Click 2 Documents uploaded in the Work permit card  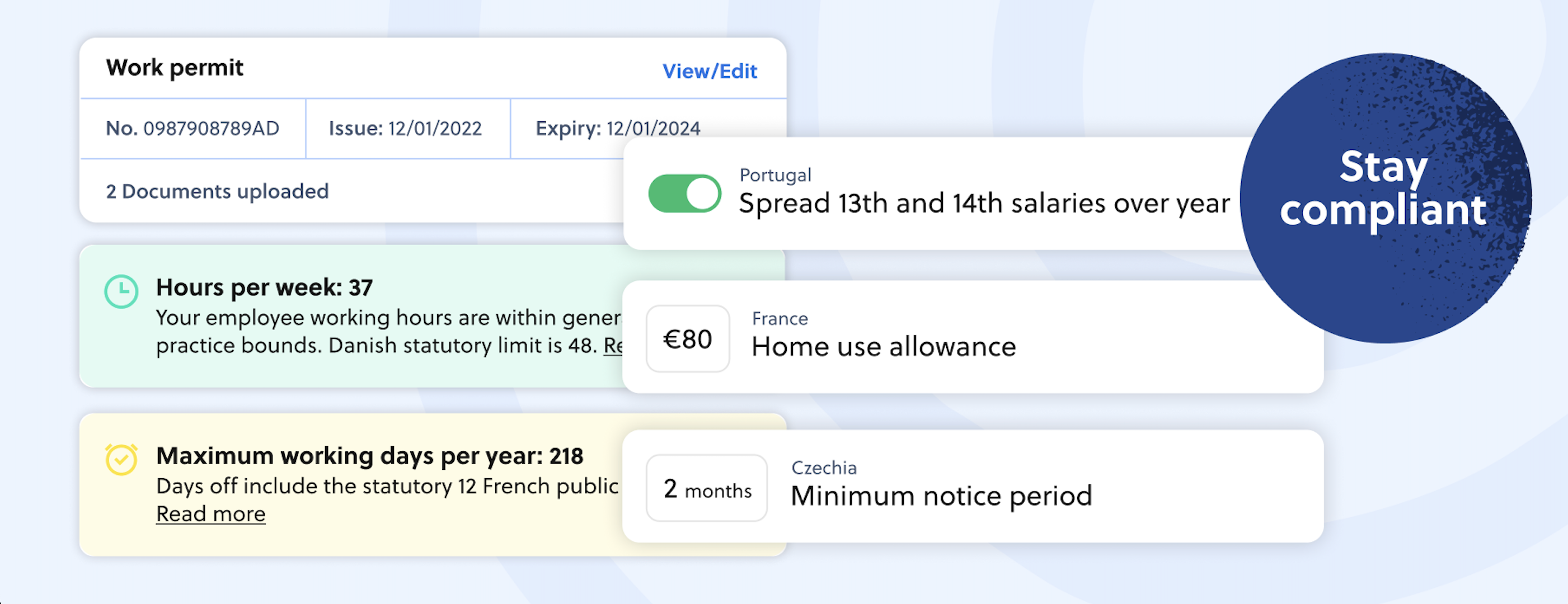(x=217, y=191)
